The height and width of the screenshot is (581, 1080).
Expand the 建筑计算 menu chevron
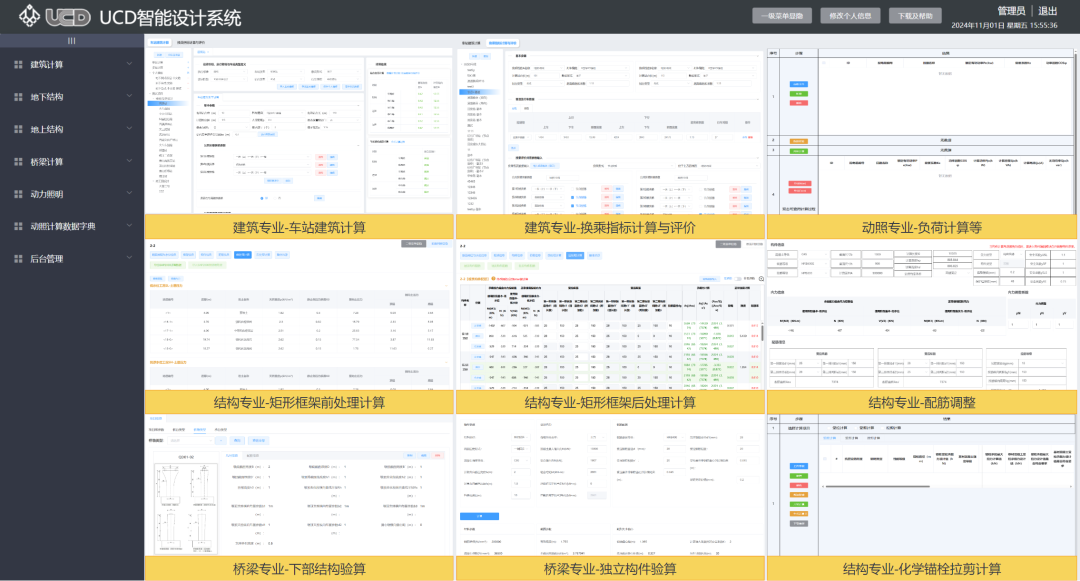coord(129,65)
